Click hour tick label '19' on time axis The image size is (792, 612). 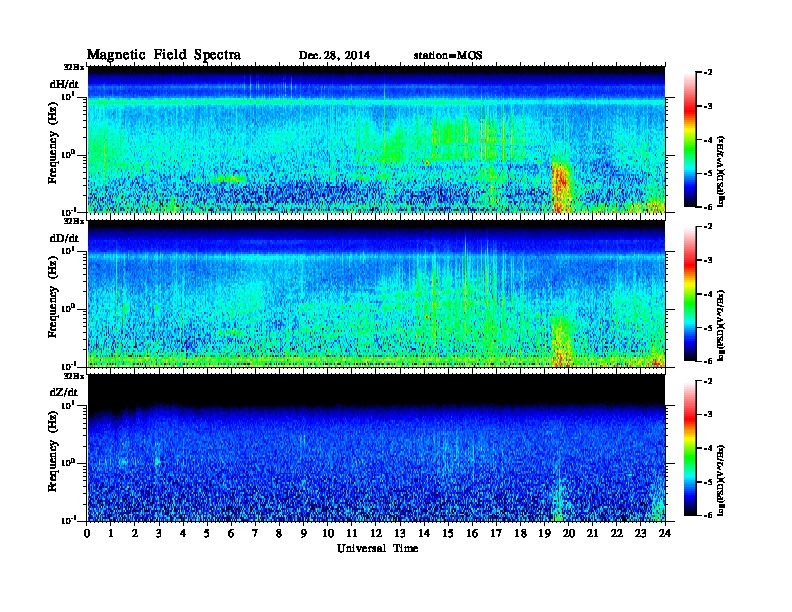pyautogui.click(x=544, y=533)
